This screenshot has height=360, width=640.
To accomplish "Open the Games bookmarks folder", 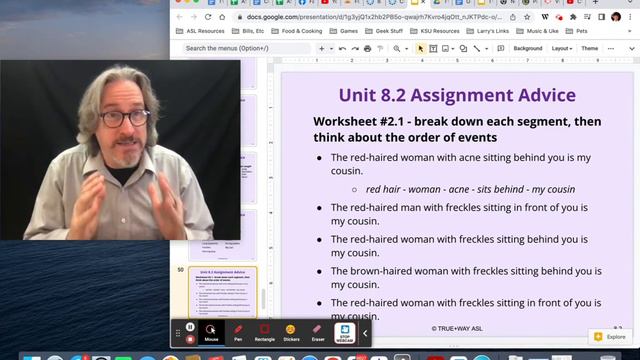I will 344,31.
